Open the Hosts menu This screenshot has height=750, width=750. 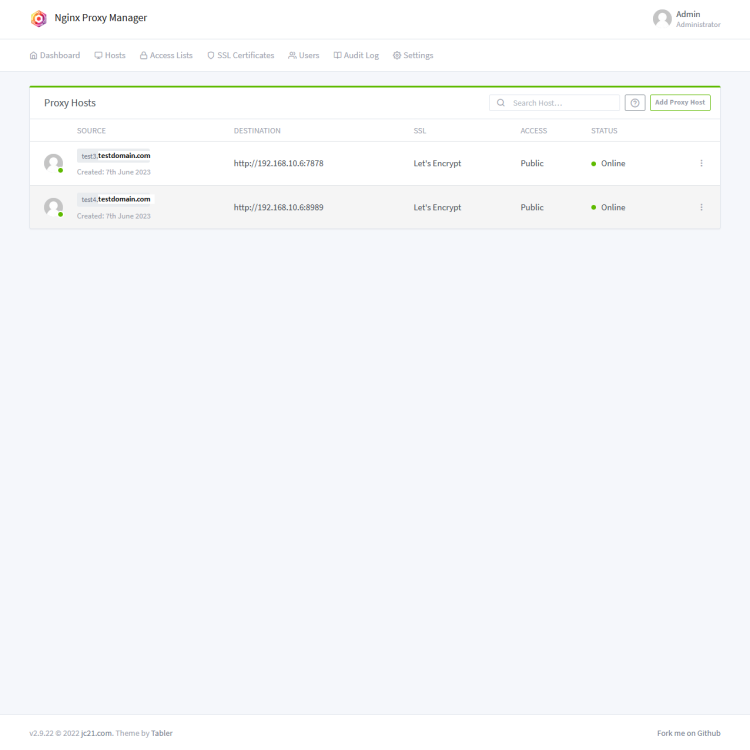click(110, 55)
